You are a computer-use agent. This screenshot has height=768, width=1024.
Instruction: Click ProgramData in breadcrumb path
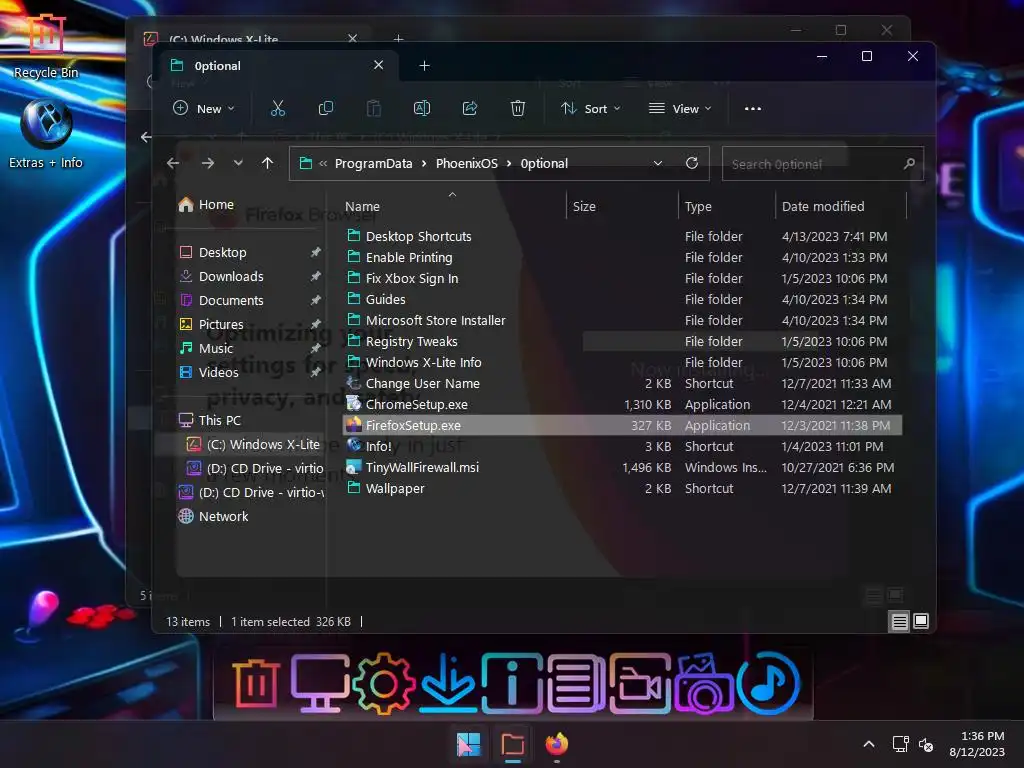[x=374, y=163]
